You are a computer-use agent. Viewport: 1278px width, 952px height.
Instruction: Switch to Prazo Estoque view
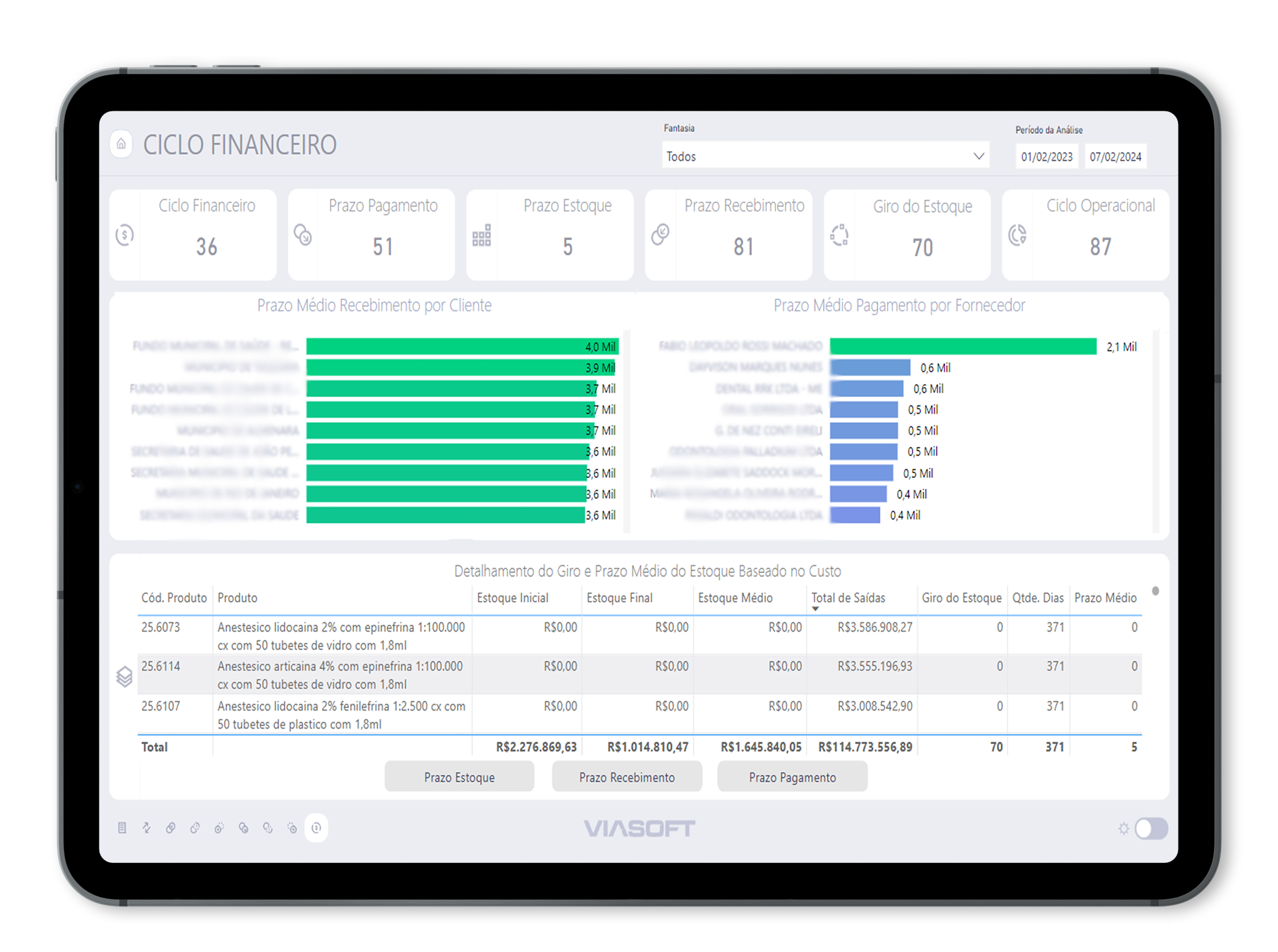click(x=459, y=777)
